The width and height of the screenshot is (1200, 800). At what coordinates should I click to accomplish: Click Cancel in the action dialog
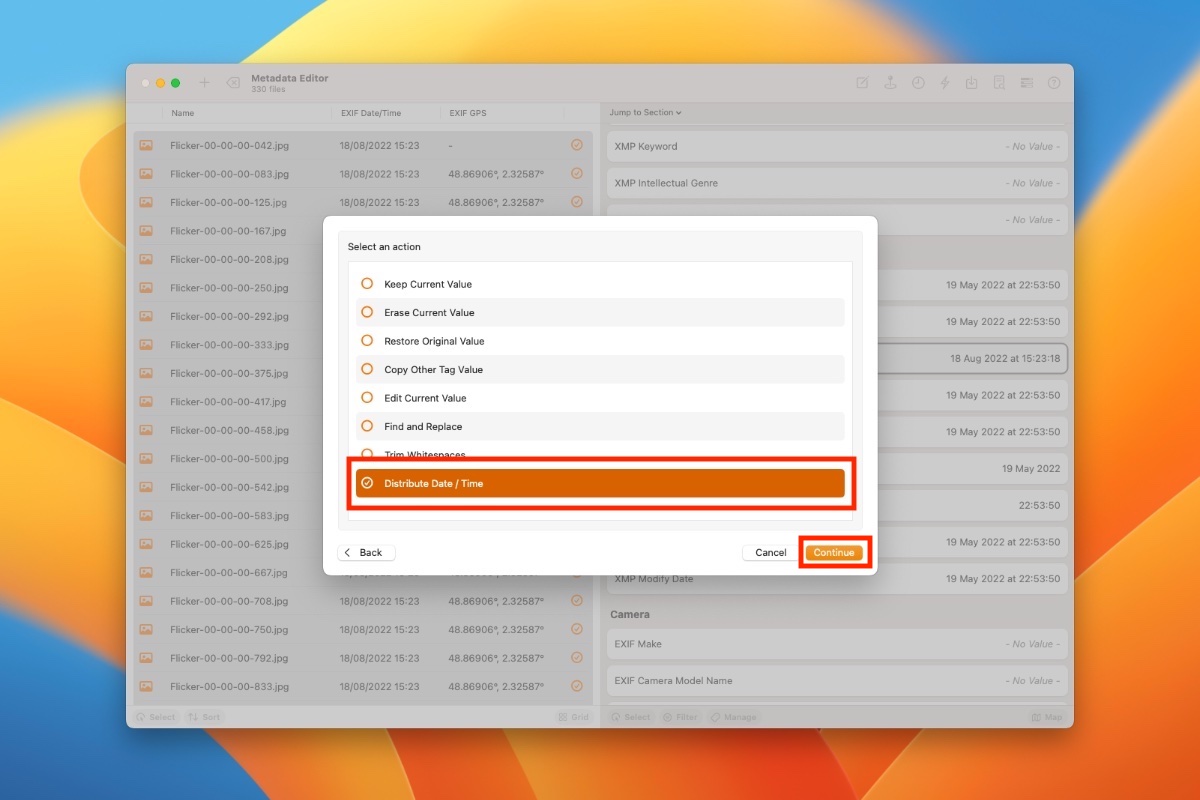coord(771,553)
